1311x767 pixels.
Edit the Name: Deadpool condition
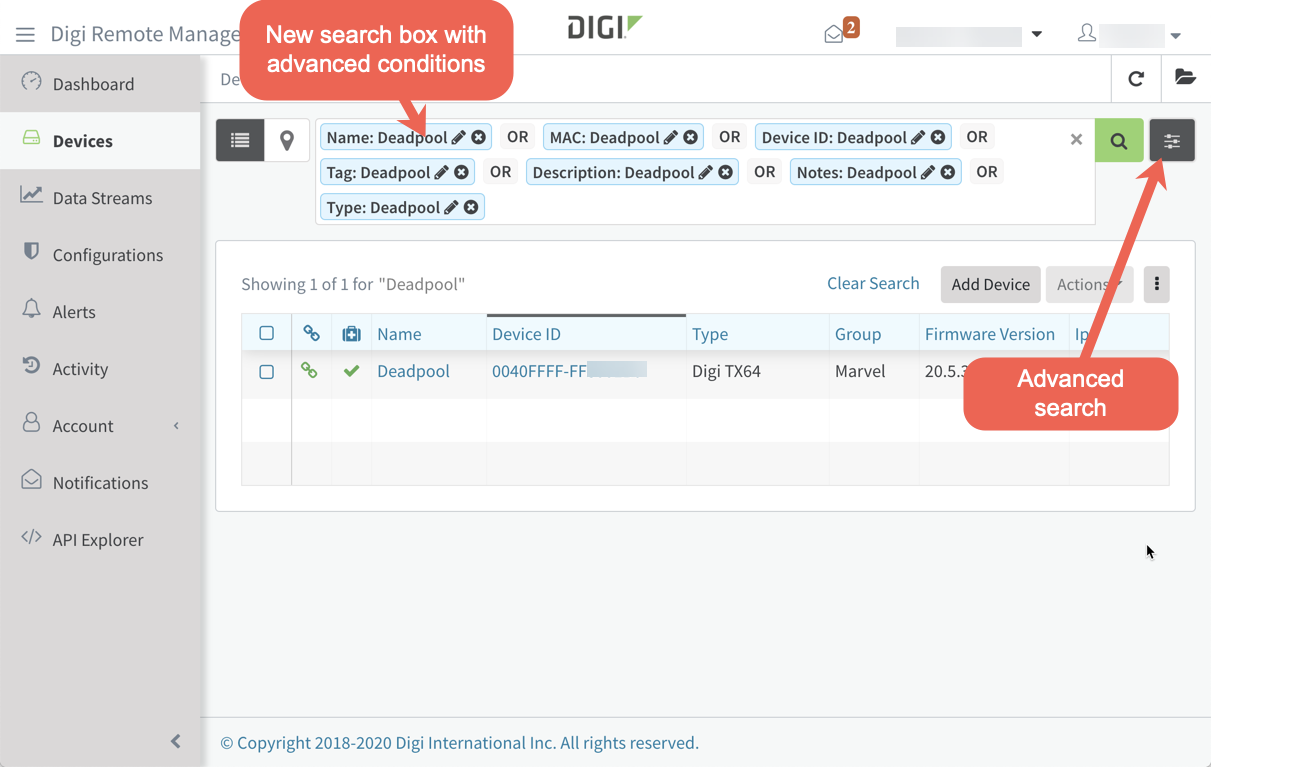[x=459, y=137]
